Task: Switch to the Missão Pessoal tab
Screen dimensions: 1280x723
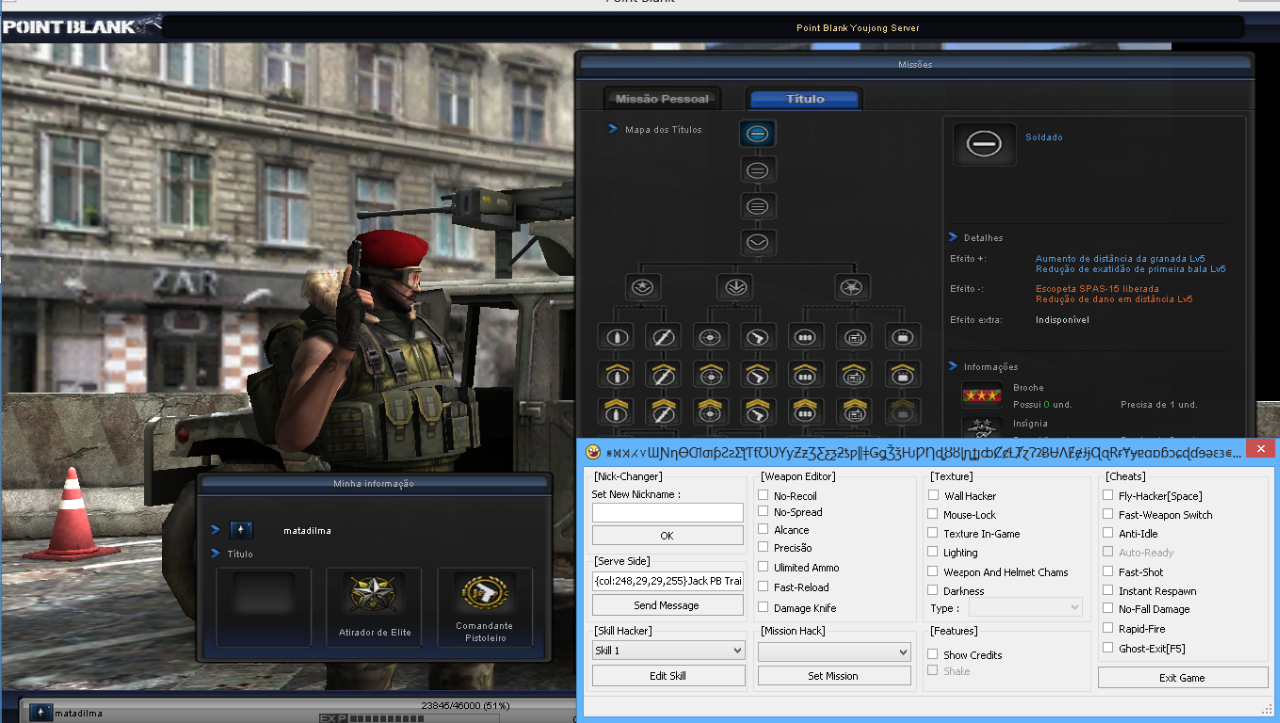Action: [x=662, y=99]
